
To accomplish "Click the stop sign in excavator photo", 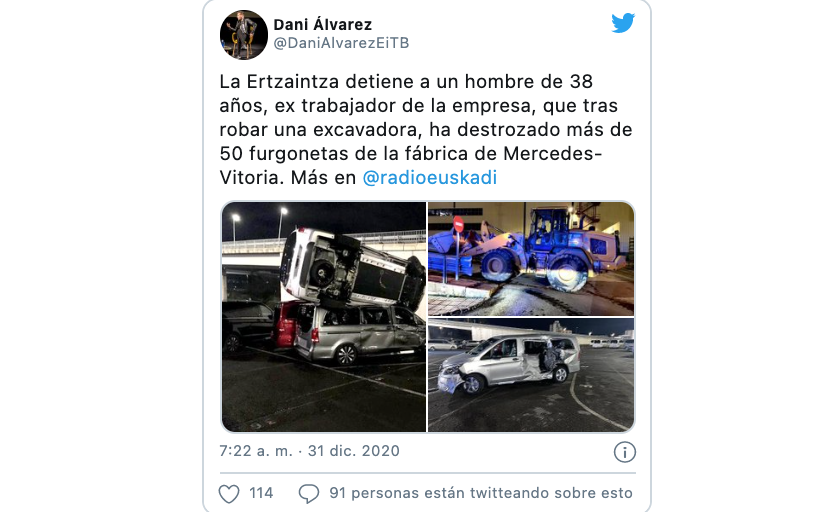I will (x=458, y=224).
